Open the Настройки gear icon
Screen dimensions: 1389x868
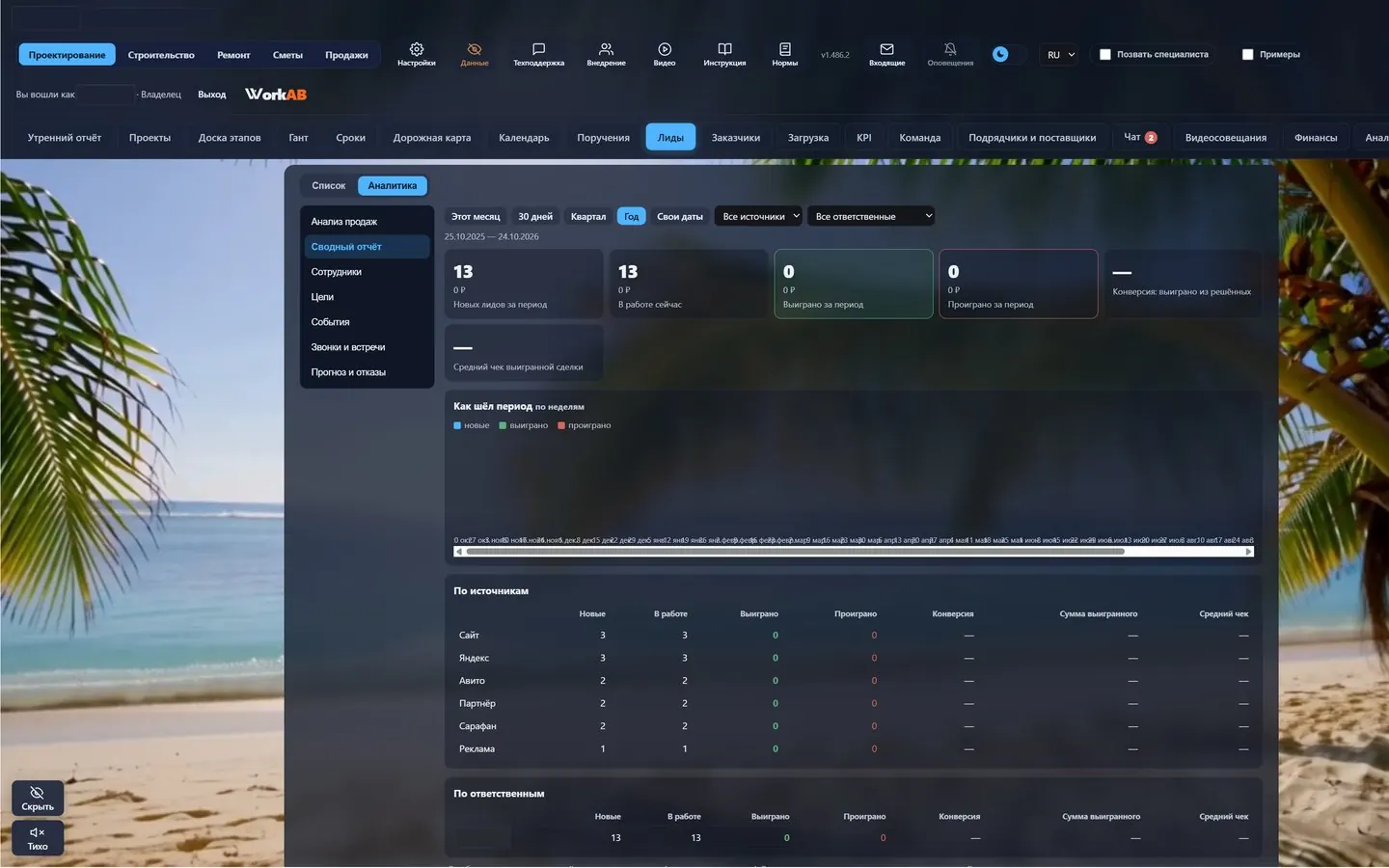tap(417, 49)
